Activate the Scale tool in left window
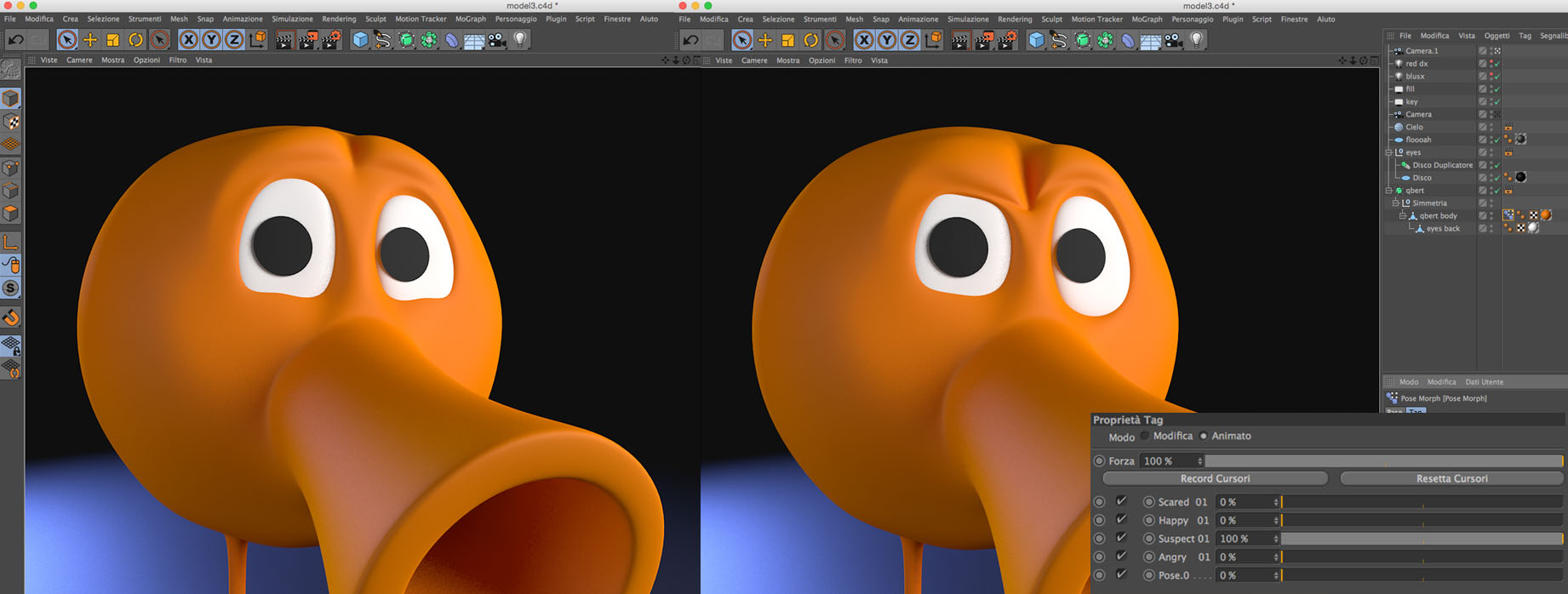Screen dimensions: 1568x594 point(112,39)
